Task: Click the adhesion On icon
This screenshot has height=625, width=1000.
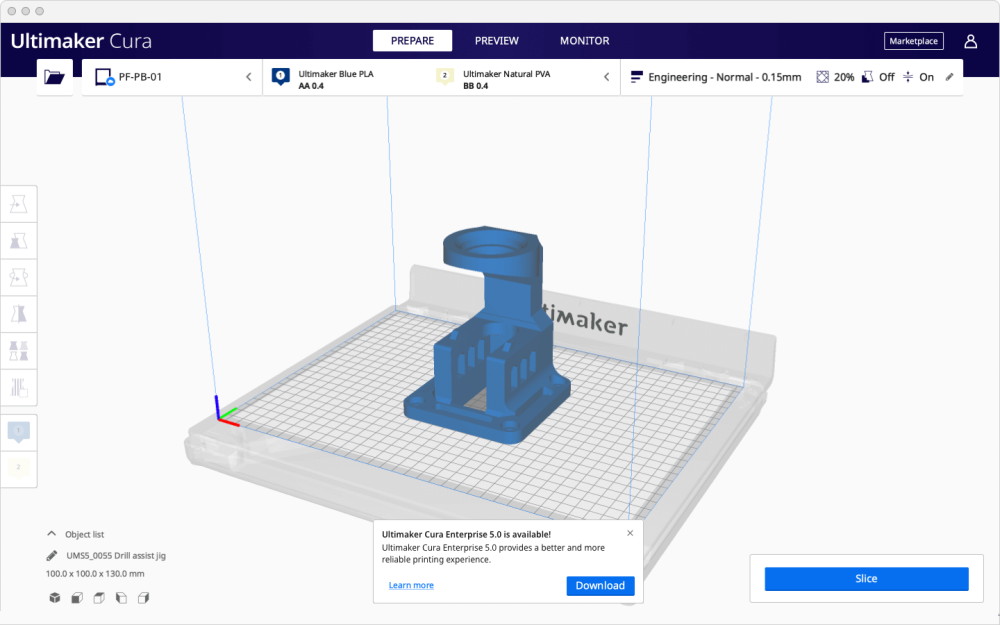Action: coord(908,77)
